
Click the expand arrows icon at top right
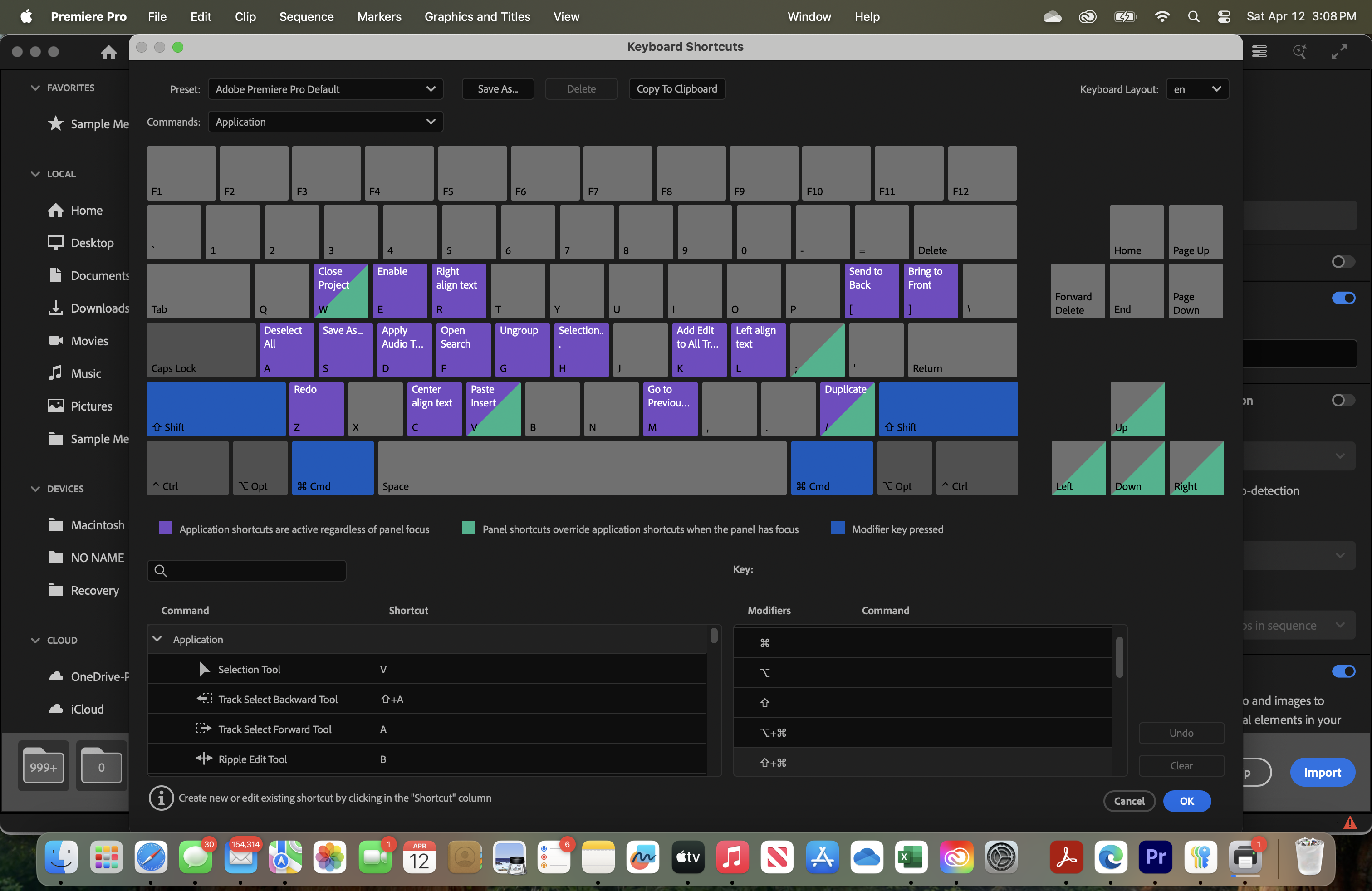[1338, 52]
